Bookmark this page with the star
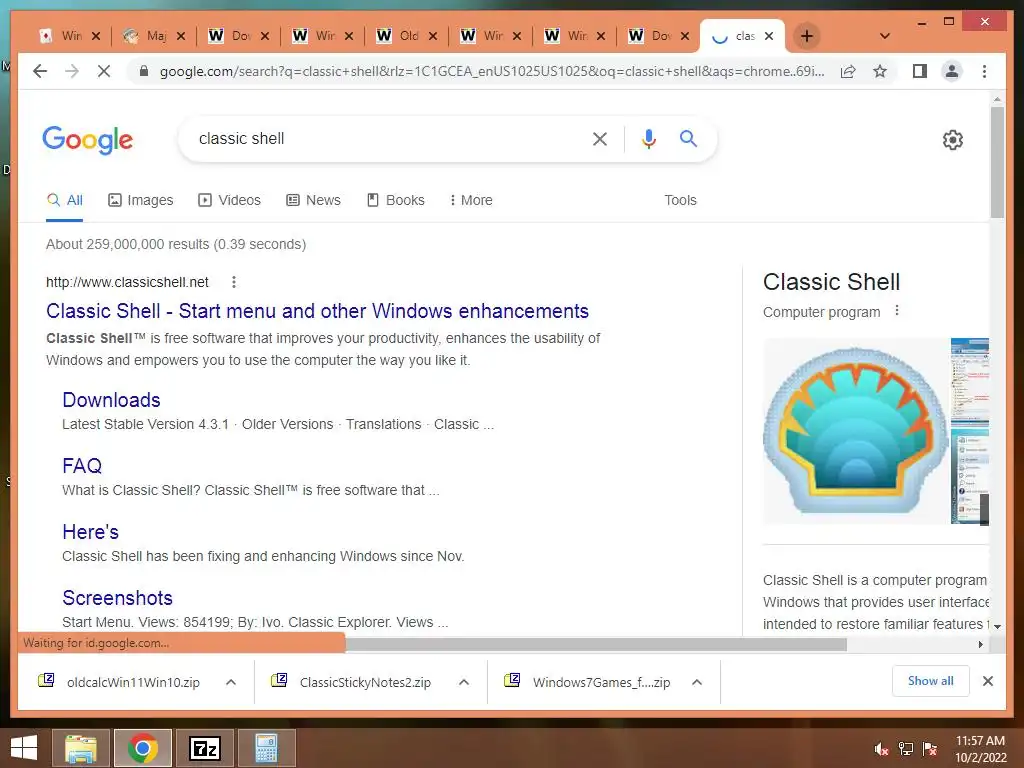The height and width of the screenshot is (768, 1024). tap(880, 71)
